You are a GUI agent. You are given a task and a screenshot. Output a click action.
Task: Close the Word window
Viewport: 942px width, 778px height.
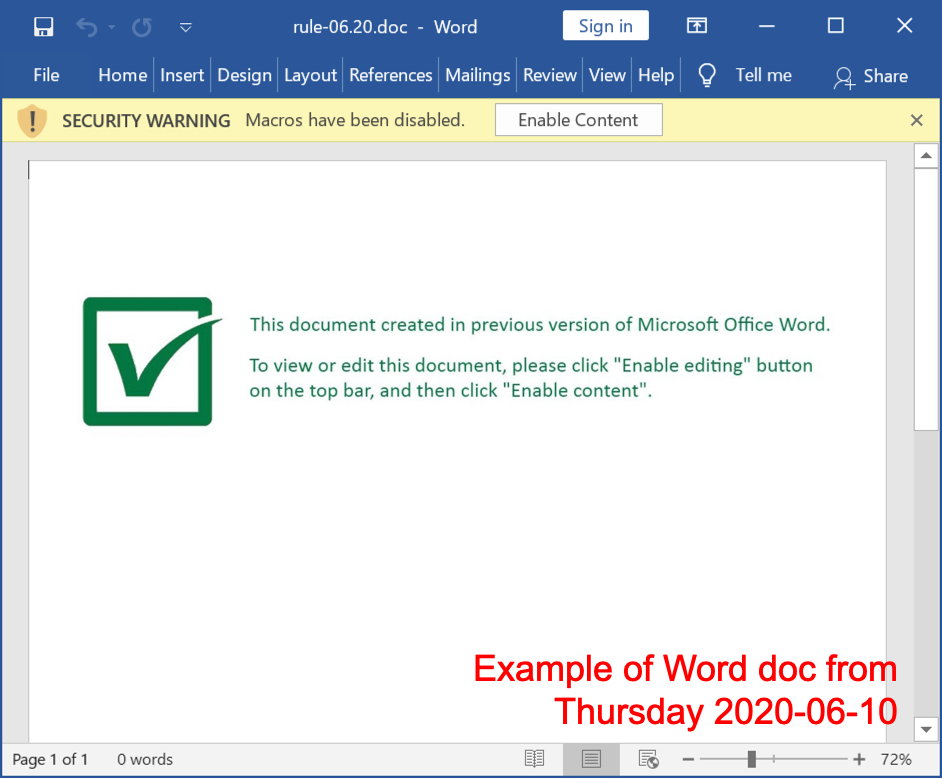point(905,25)
